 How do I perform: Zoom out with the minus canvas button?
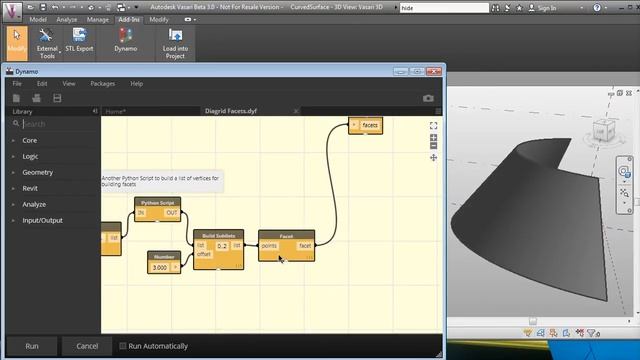[x=433, y=146]
